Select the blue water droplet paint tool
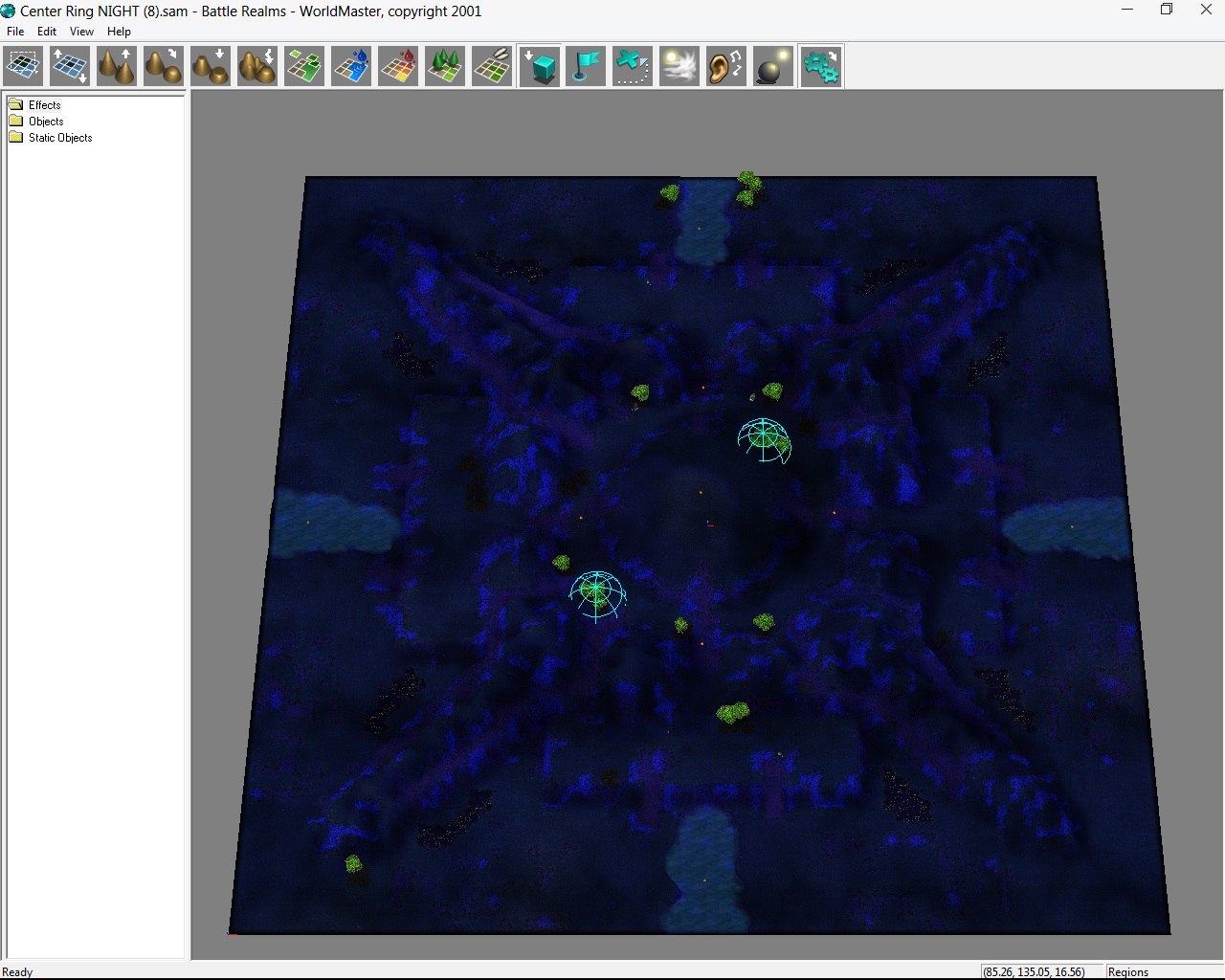1225x980 pixels. point(351,67)
